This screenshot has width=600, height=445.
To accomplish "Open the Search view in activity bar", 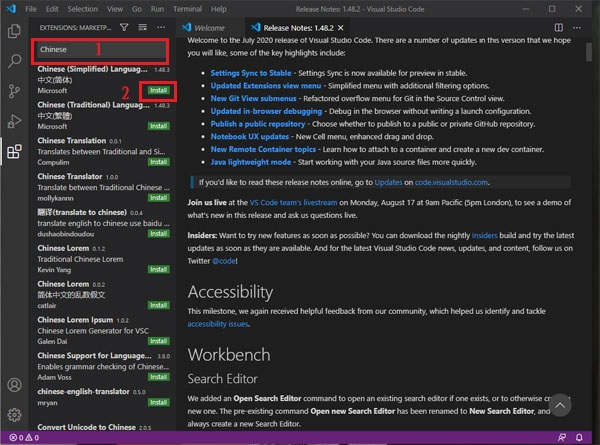I will (15, 60).
